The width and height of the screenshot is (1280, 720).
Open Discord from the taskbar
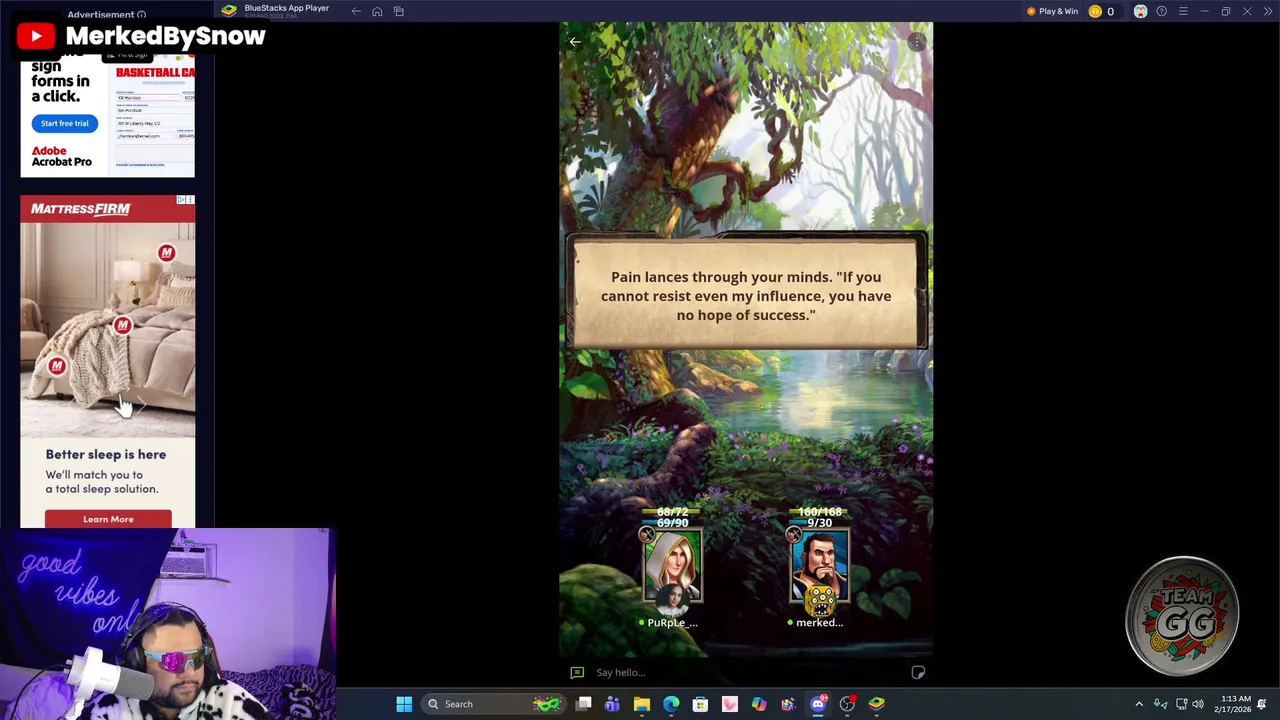818,704
